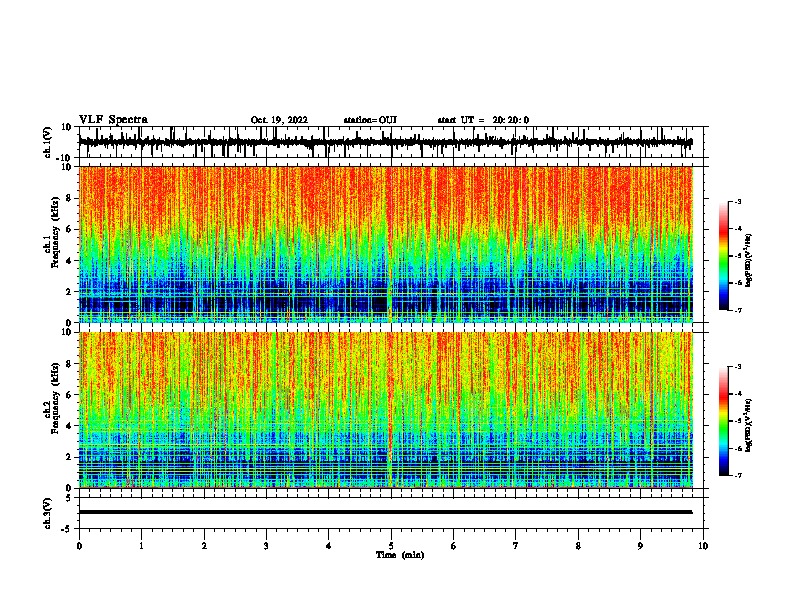Click the 5 min tick label on Time axis
792x612 pixels.
coord(391,546)
